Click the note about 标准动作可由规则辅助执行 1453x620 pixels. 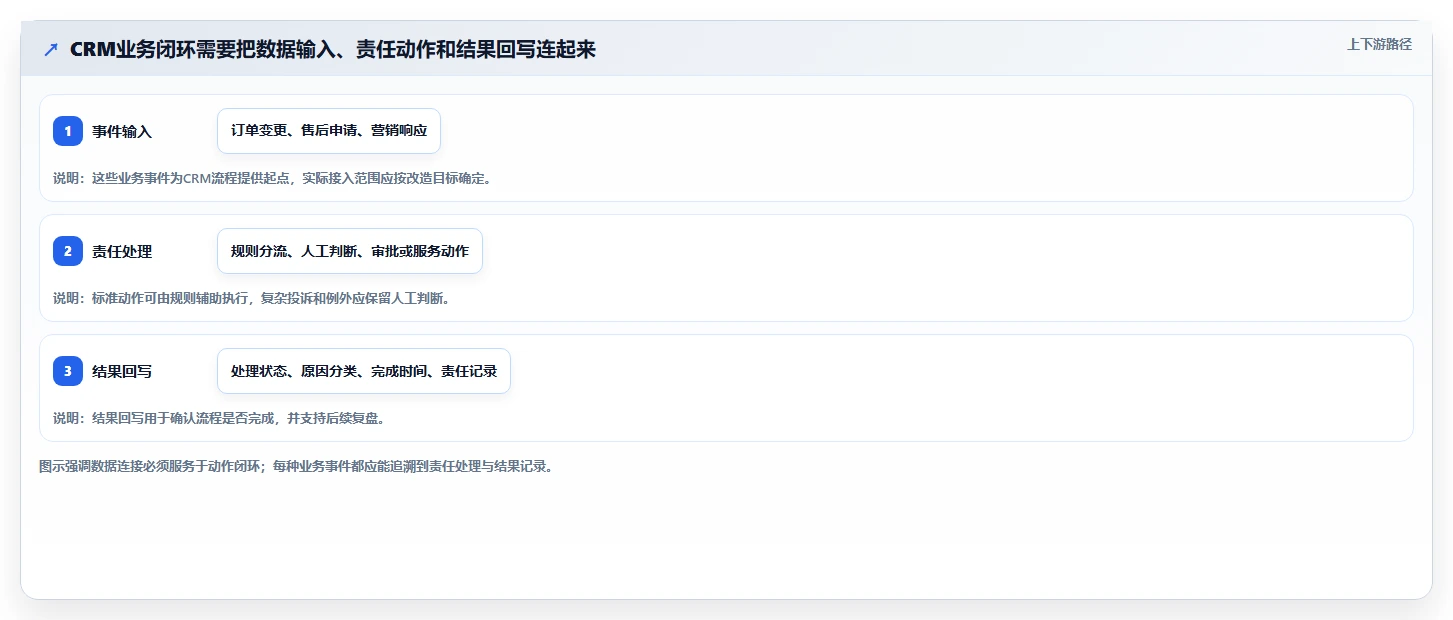(x=251, y=298)
